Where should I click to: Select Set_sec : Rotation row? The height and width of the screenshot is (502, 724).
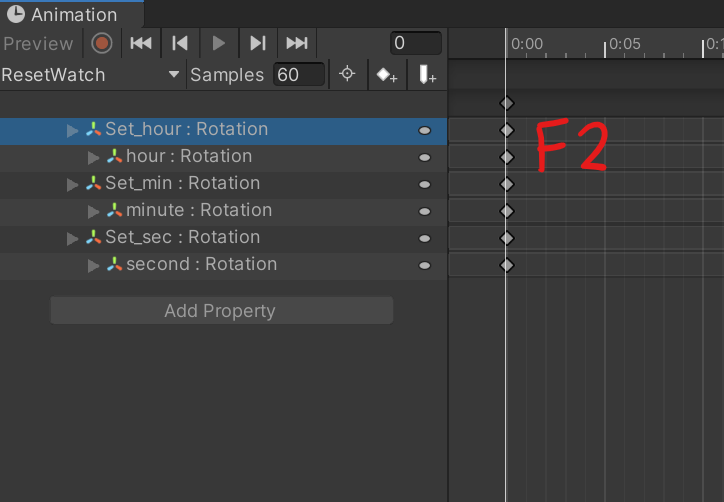[x=223, y=239]
